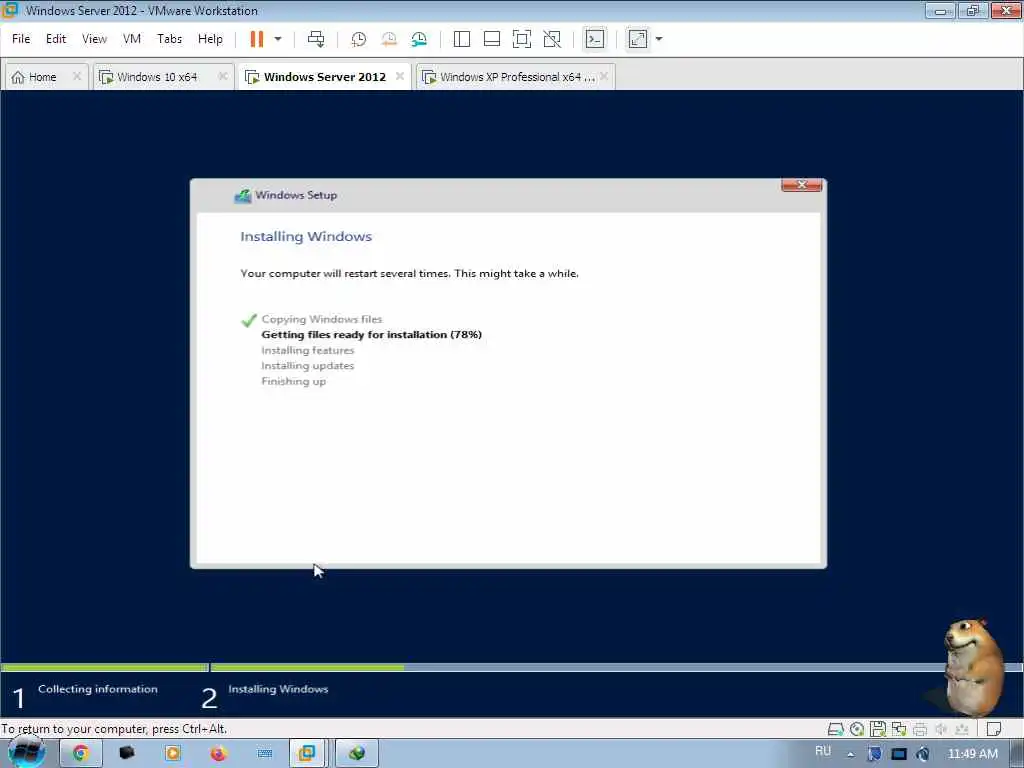Click the Copying Windows files line
This screenshot has height=768, width=1024.
tap(321, 319)
